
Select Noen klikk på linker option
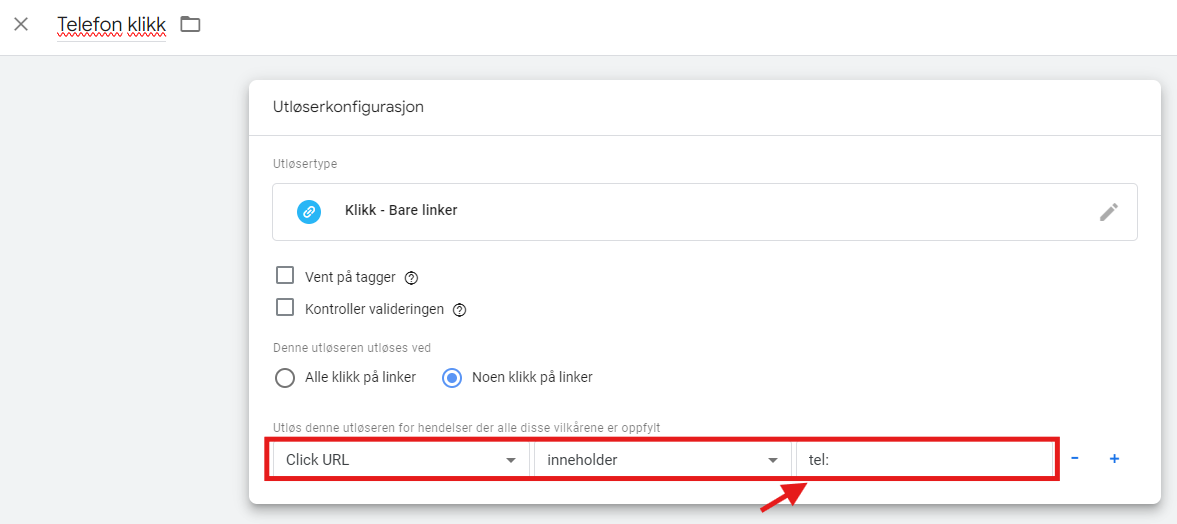(452, 378)
